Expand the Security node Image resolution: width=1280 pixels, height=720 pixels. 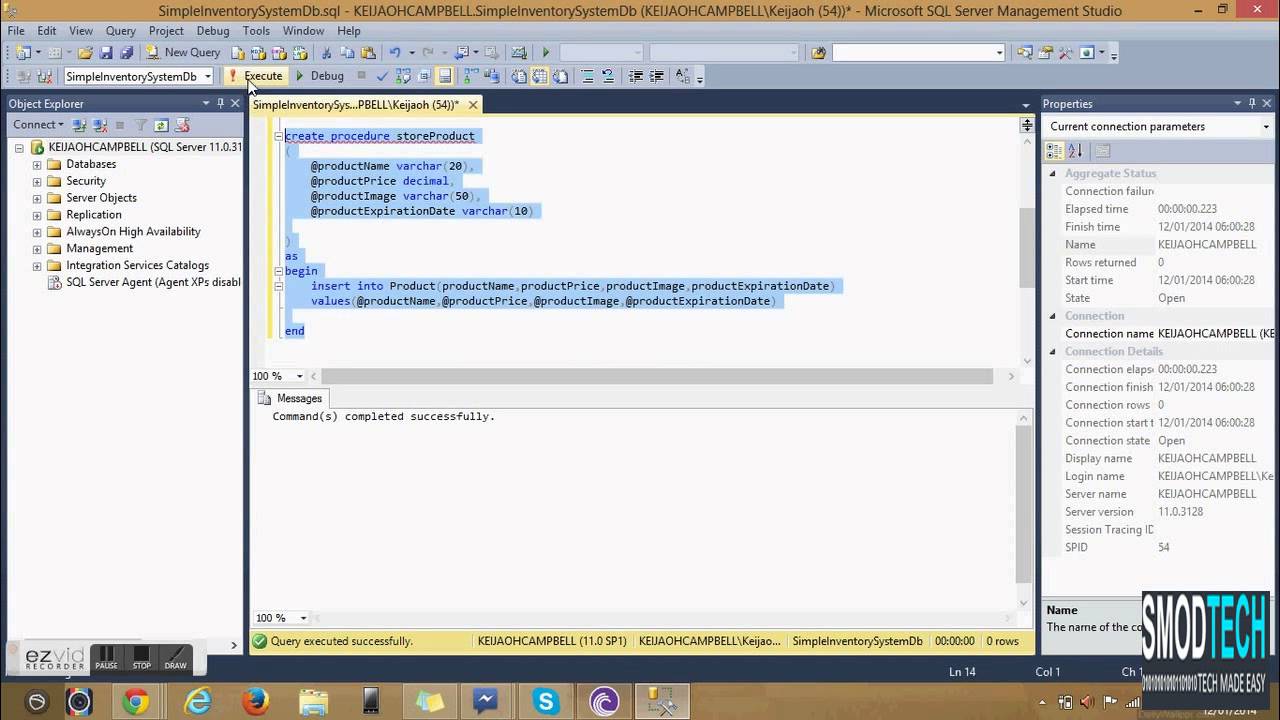click(x=37, y=181)
